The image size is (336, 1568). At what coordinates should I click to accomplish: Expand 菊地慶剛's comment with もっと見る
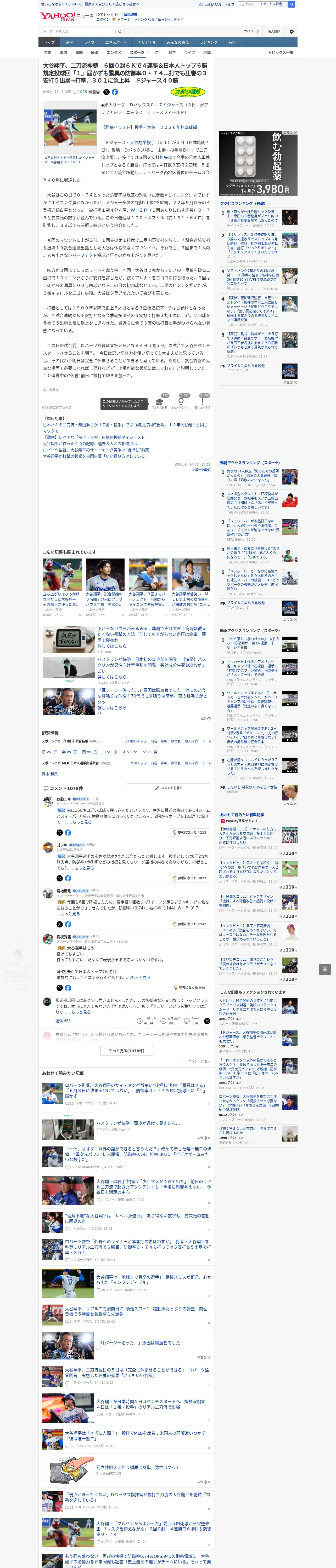70,914
